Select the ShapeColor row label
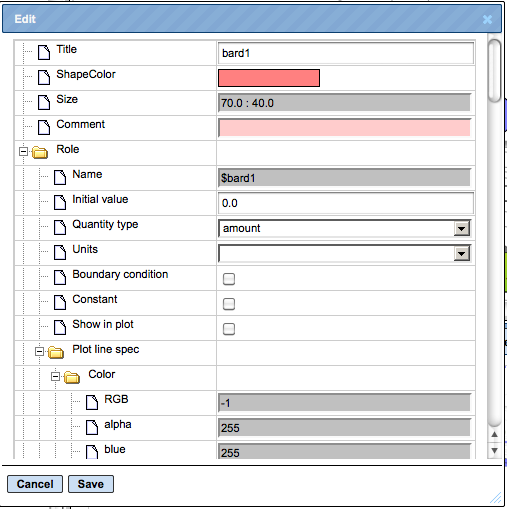This screenshot has width=507, height=509. pos(86,74)
